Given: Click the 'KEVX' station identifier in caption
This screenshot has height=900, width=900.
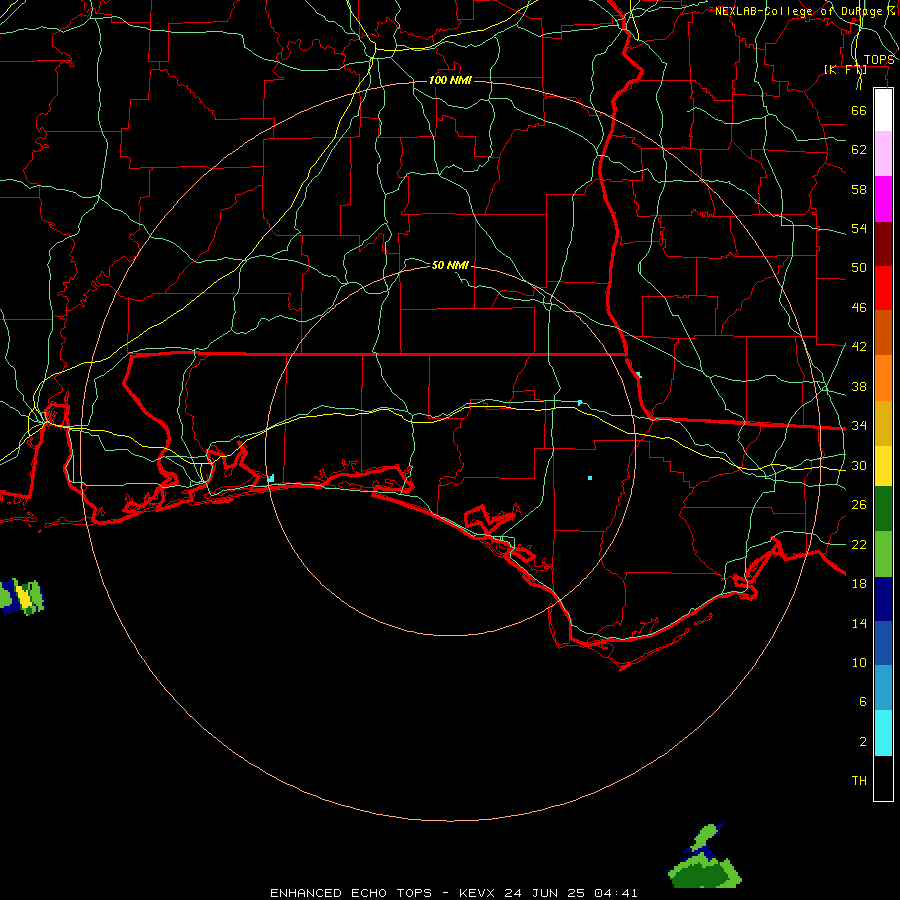Looking at the screenshot, I should coord(476,893).
